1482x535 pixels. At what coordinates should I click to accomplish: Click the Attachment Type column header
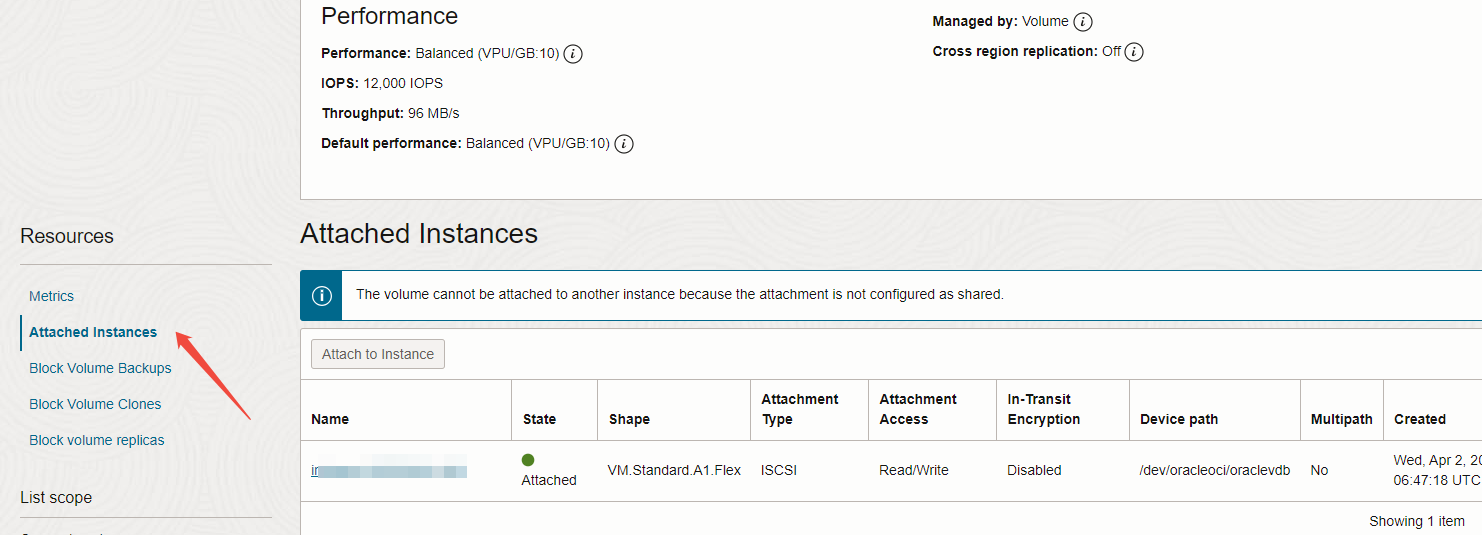point(800,409)
